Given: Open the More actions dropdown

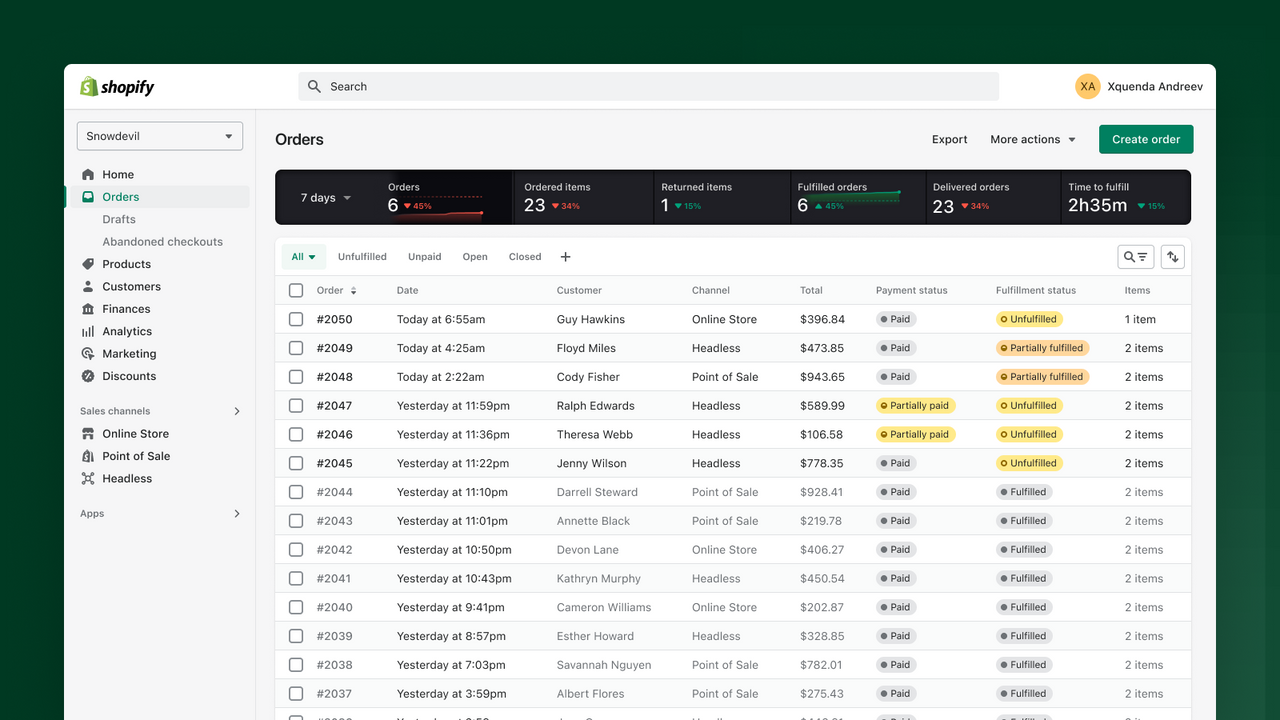Looking at the screenshot, I should click(x=1033, y=140).
